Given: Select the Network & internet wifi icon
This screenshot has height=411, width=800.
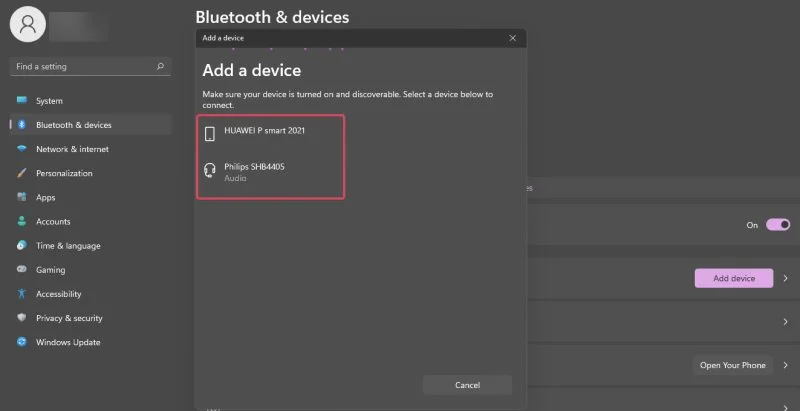Looking at the screenshot, I should [22, 149].
